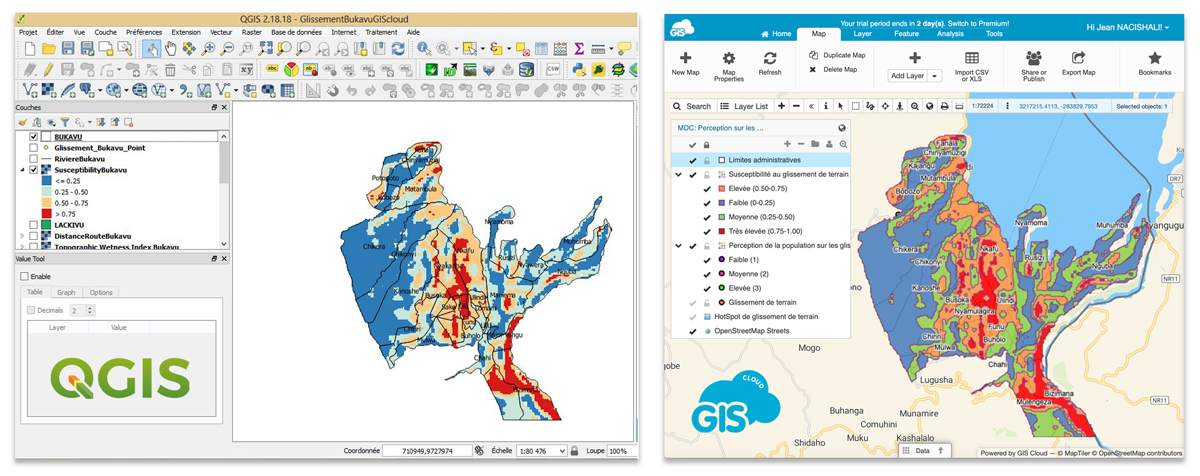Collapse the SusceptibilityBukavu layer legend
Image resolution: width=1200 pixels, height=476 pixels.
tap(22, 170)
